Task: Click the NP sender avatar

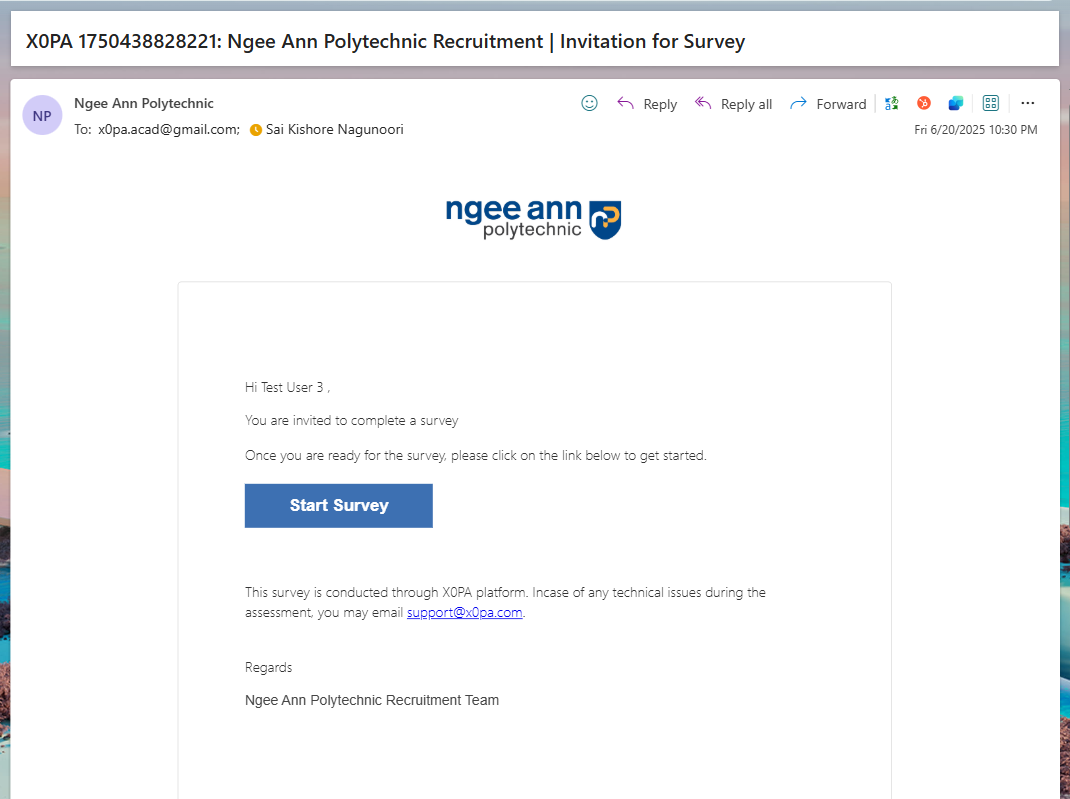Action: click(42, 115)
